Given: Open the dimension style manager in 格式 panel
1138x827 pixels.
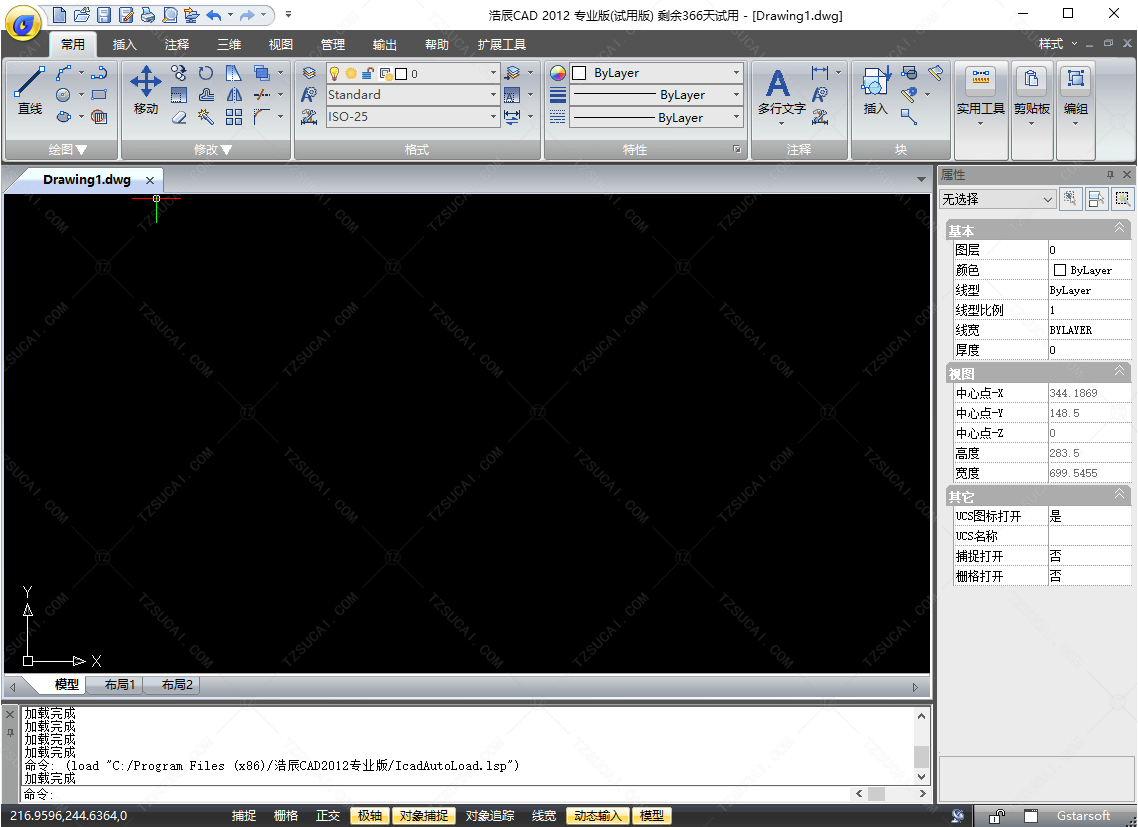Looking at the screenshot, I should point(309,116).
